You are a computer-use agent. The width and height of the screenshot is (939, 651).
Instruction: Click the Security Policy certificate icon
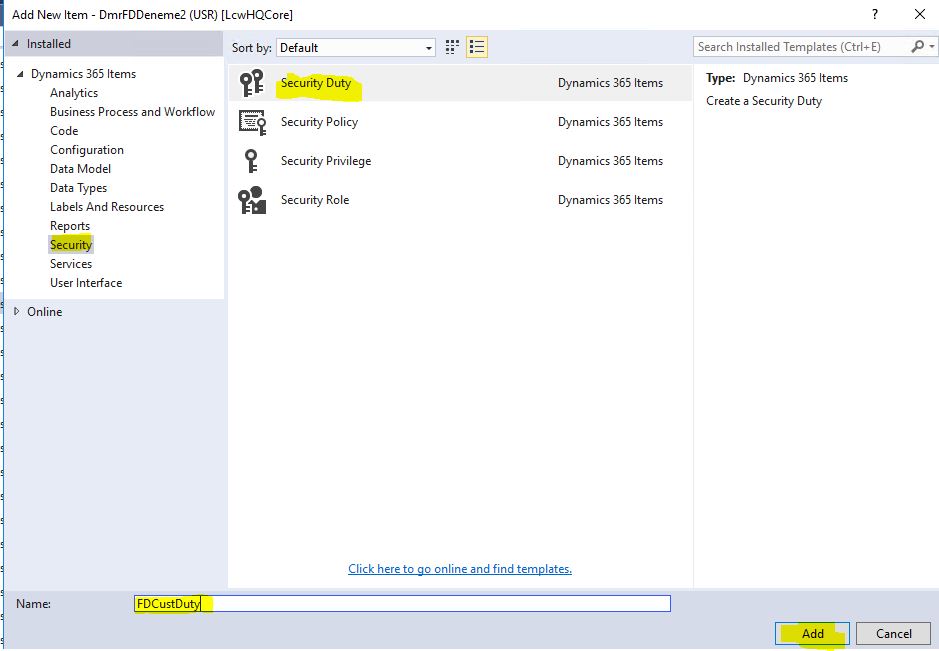(251, 122)
